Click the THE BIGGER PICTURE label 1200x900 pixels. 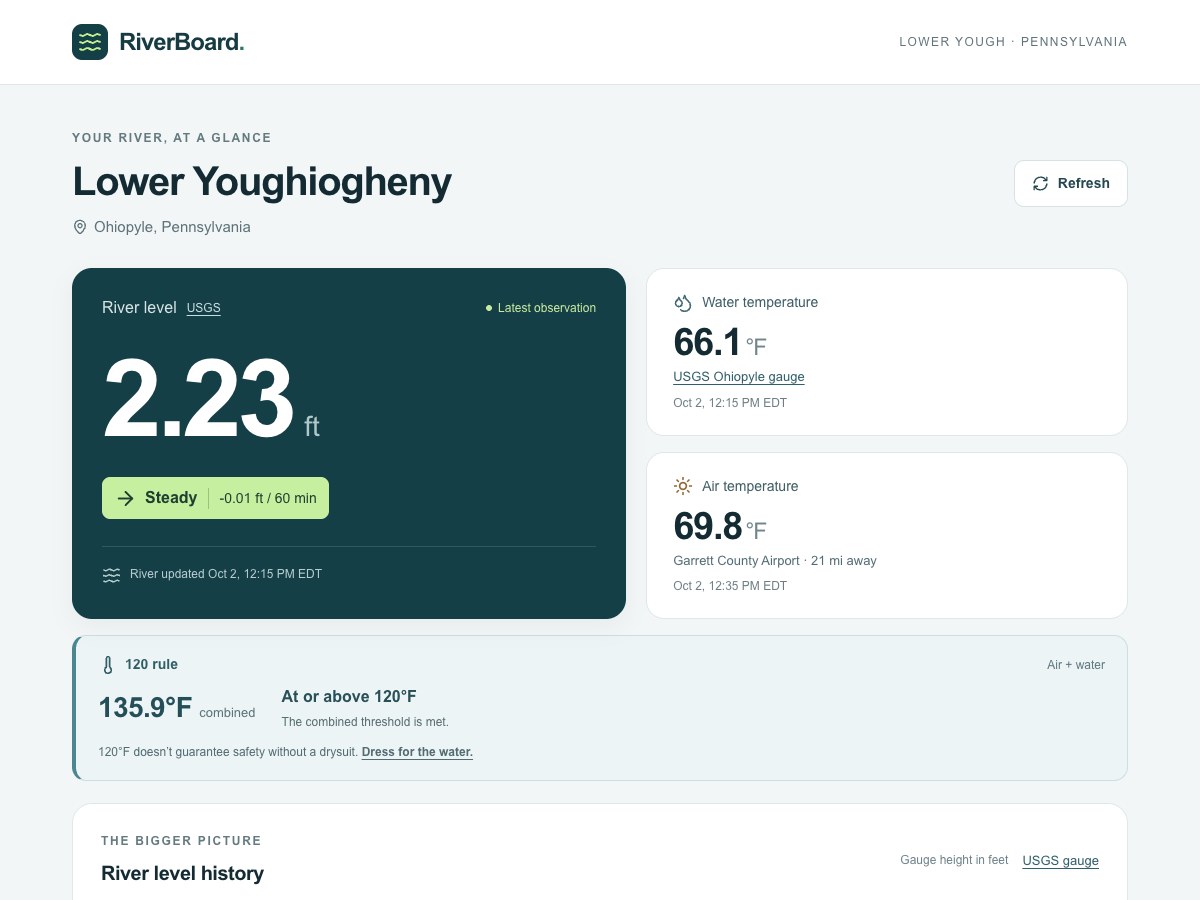[x=181, y=841]
